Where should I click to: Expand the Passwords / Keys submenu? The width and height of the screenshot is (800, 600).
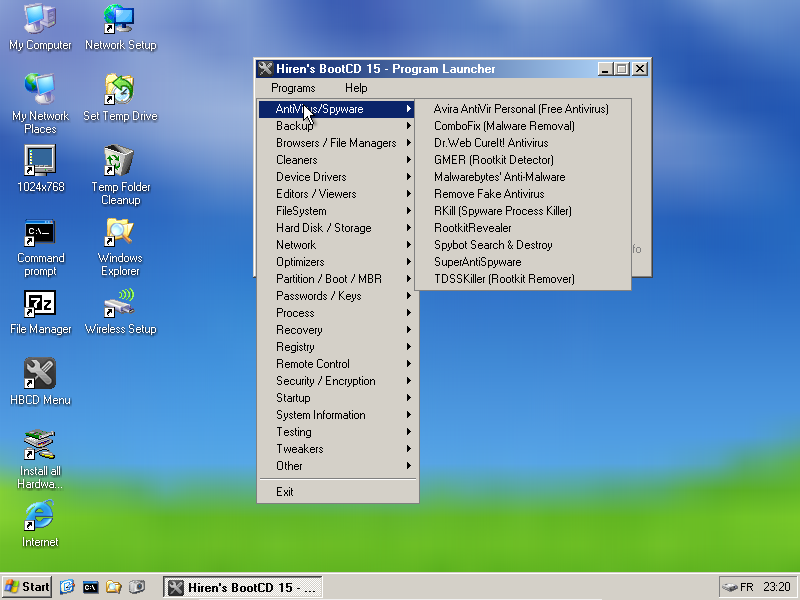tap(337, 296)
